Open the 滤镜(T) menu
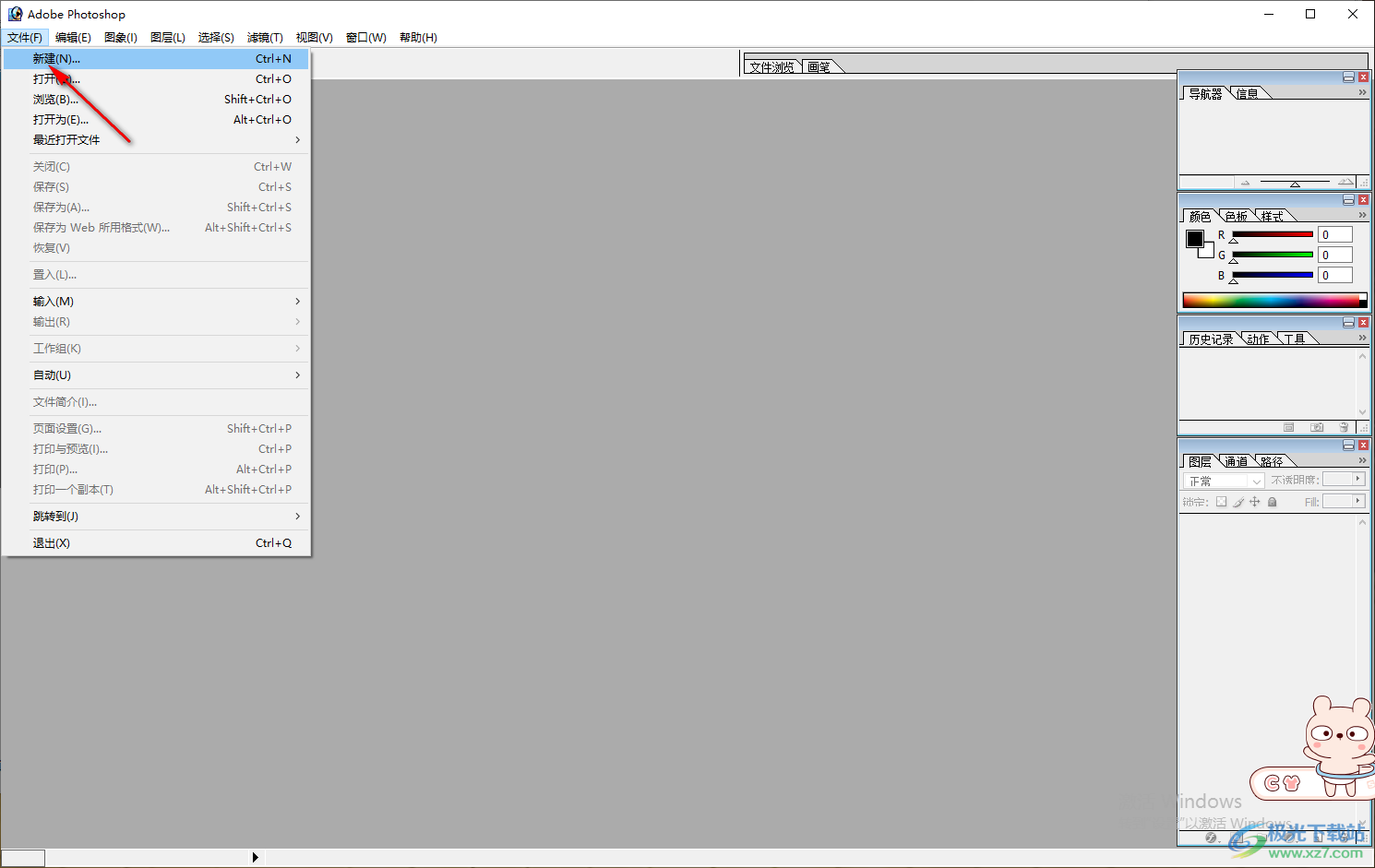 click(265, 38)
